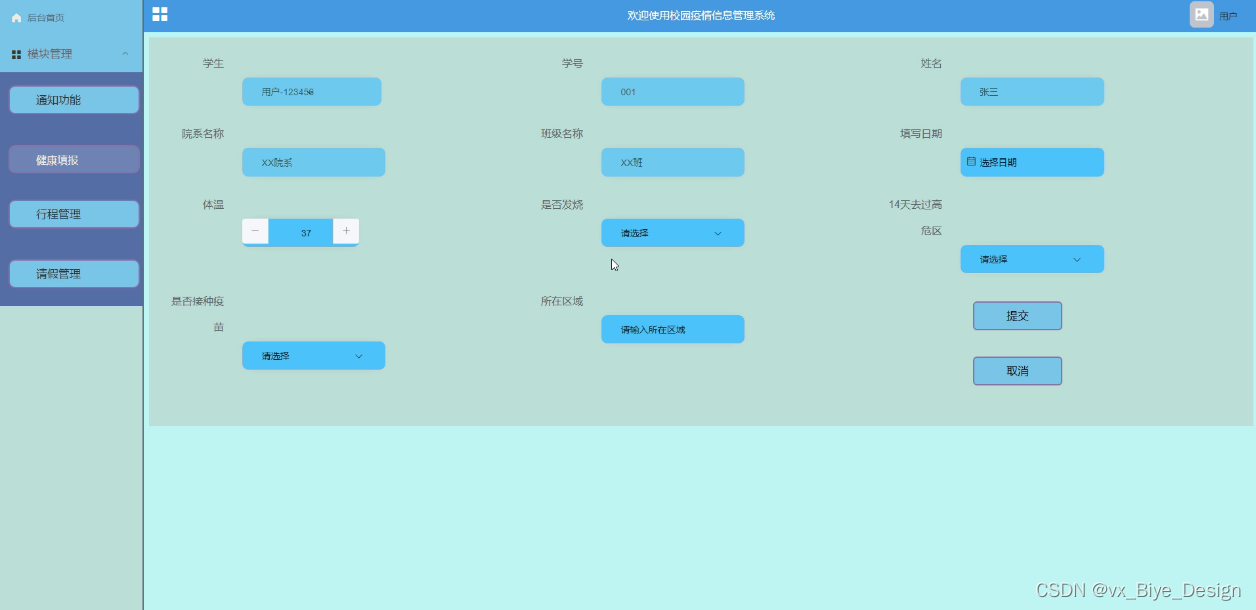
Task: Click the grid menu icon in header
Action: [x=160, y=14]
